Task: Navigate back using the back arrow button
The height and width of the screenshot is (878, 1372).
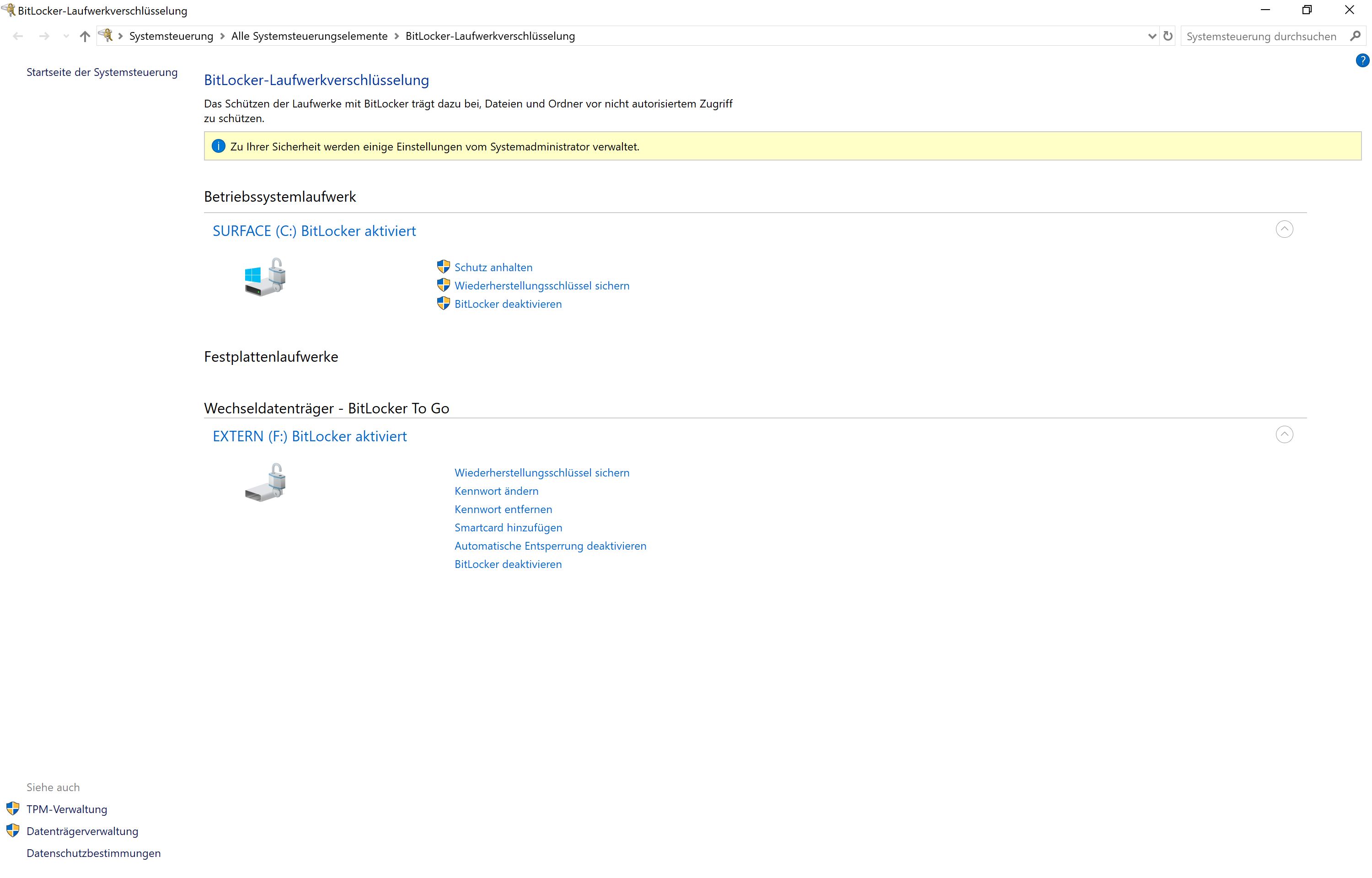Action: click(x=19, y=36)
